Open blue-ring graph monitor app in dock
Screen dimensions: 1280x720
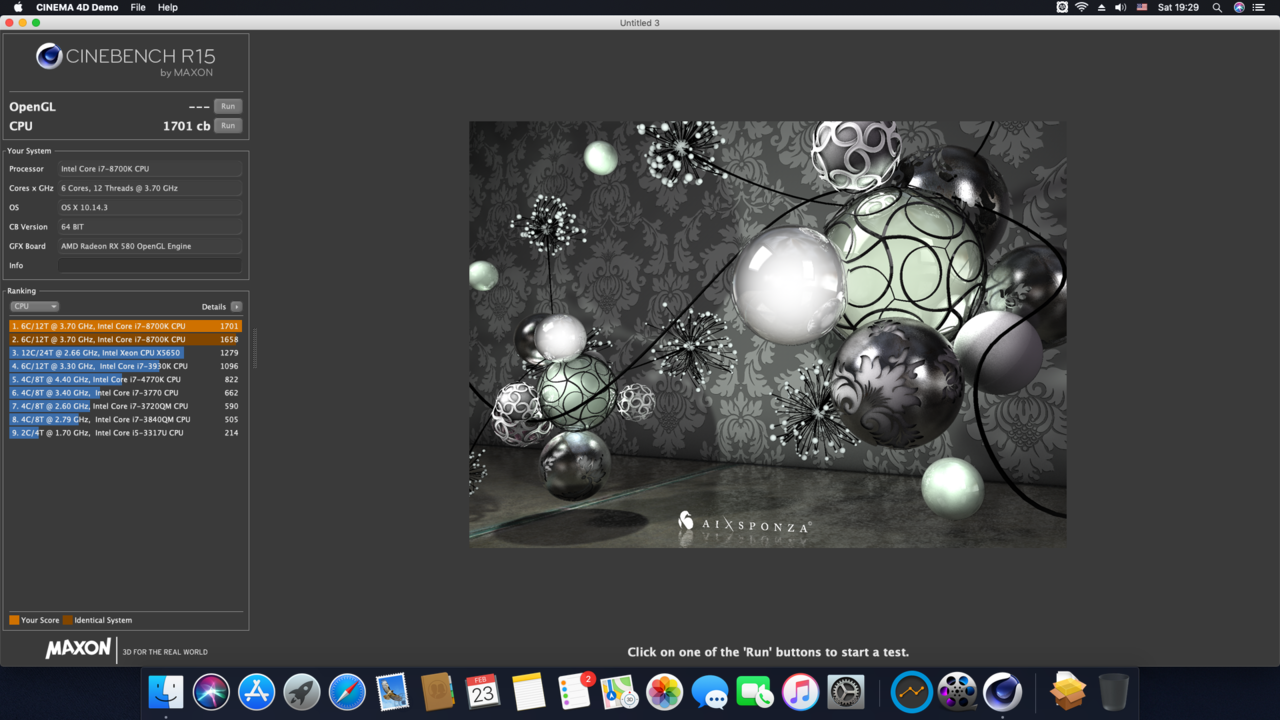pyautogui.click(x=912, y=692)
